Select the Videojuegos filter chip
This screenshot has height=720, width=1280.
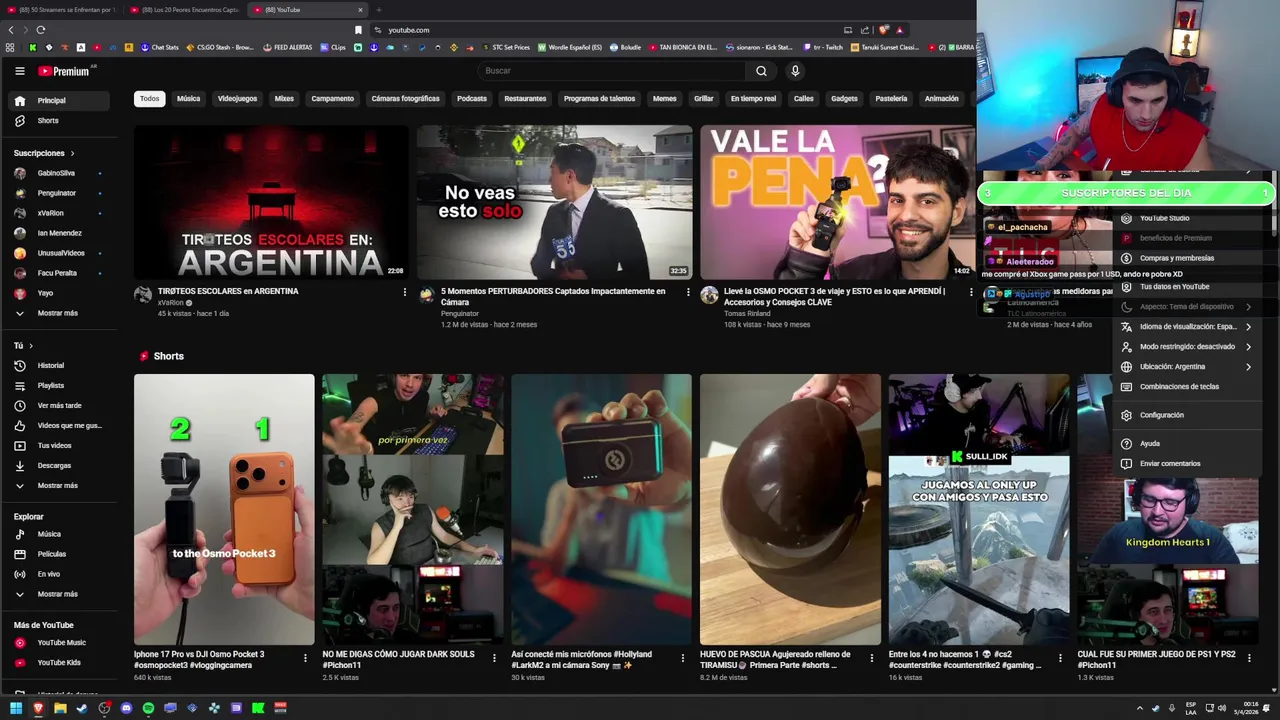[x=237, y=99]
